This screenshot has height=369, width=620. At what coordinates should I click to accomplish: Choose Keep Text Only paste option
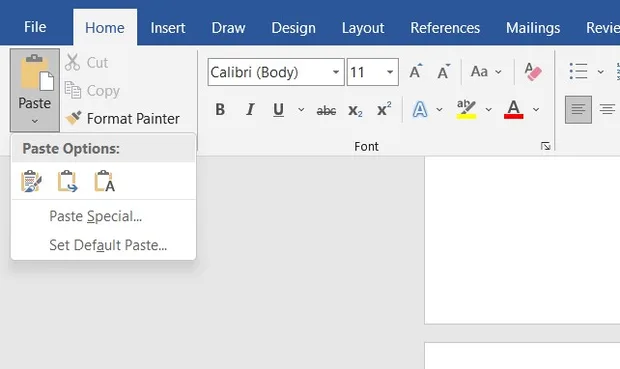tap(104, 181)
